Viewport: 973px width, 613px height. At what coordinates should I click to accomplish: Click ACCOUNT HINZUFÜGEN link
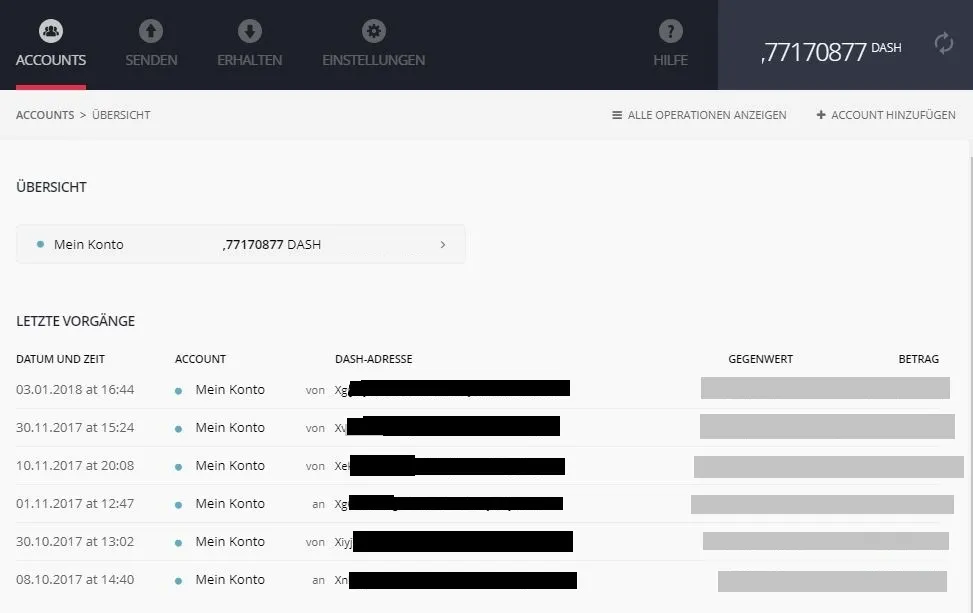893,115
